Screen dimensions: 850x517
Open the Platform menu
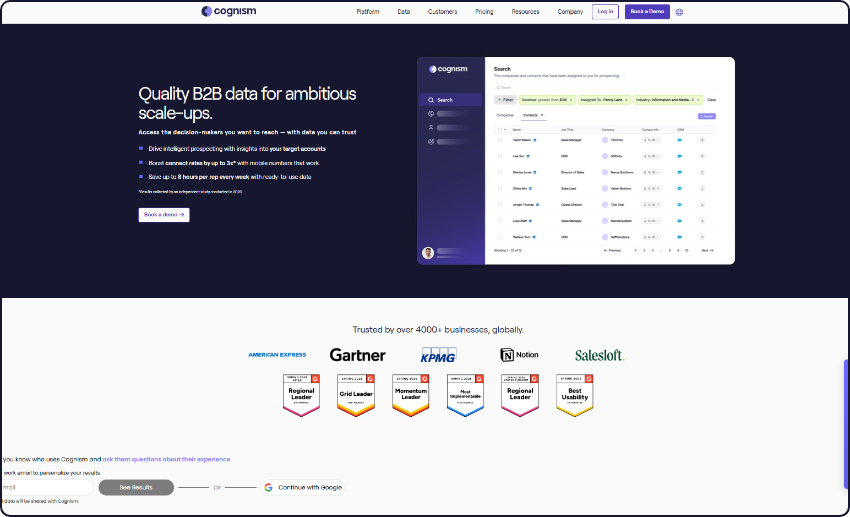coord(368,11)
